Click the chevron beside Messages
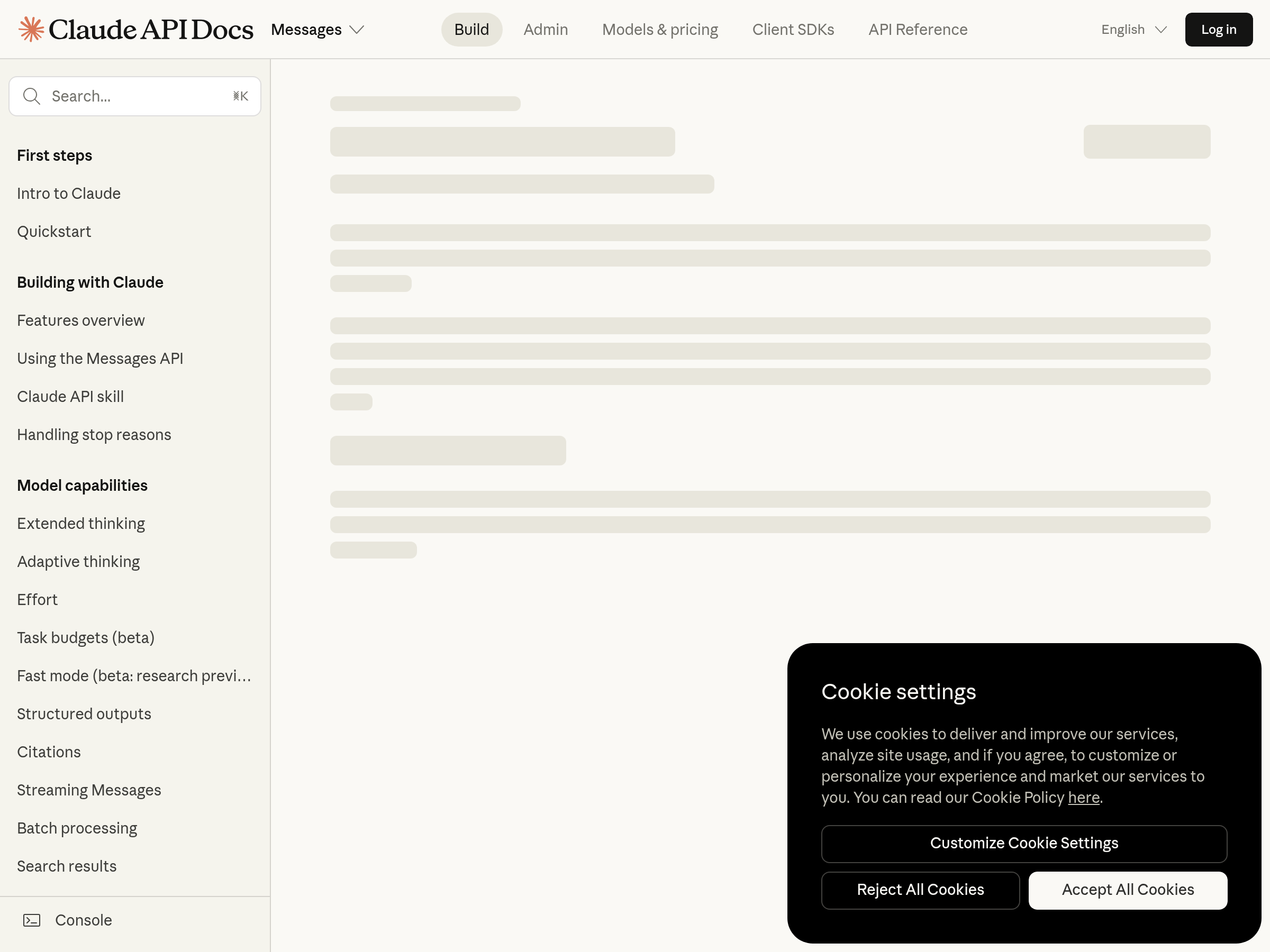Image resolution: width=1270 pixels, height=952 pixels. tap(357, 29)
